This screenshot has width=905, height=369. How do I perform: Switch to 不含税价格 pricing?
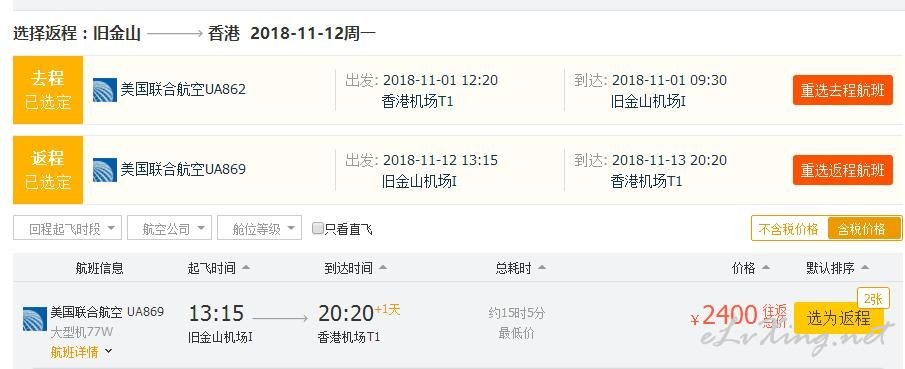click(x=789, y=229)
